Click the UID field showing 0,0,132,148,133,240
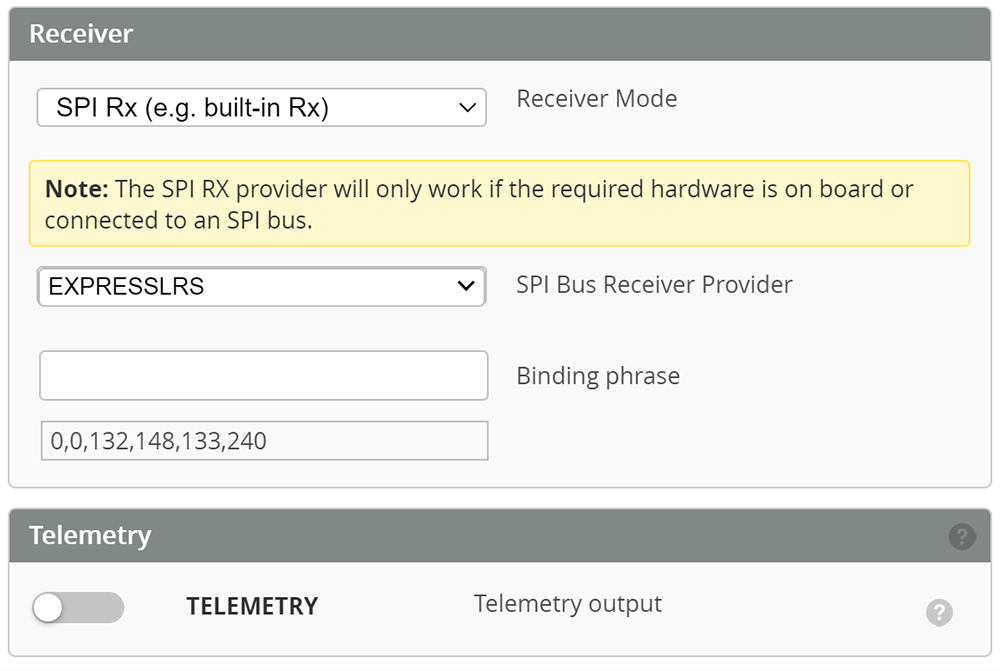 pyautogui.click(x=263, y=440)
